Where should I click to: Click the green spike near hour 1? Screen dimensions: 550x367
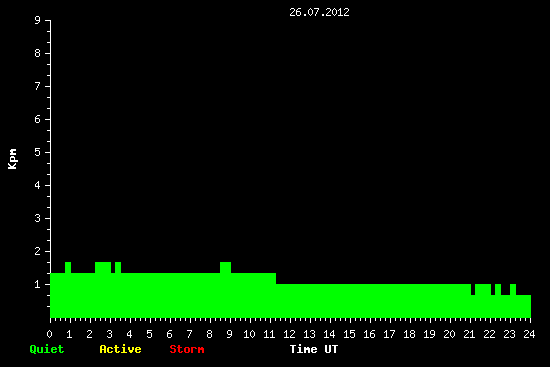pos(68,267)
